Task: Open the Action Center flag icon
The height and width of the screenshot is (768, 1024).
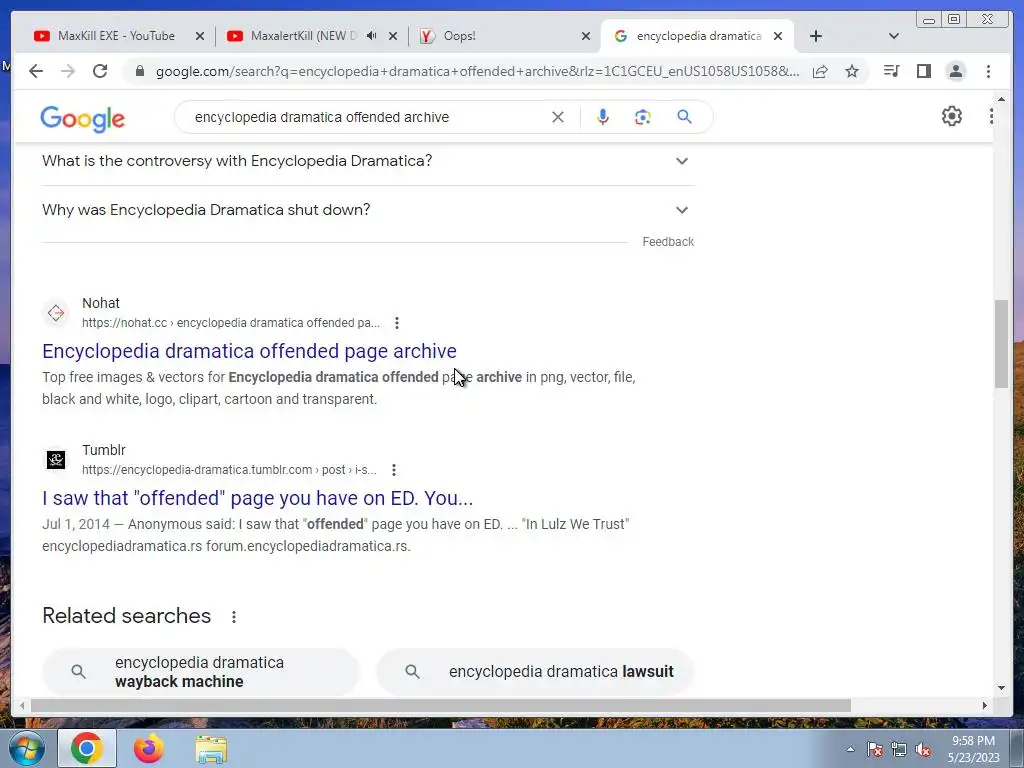Action: (875, 750)
